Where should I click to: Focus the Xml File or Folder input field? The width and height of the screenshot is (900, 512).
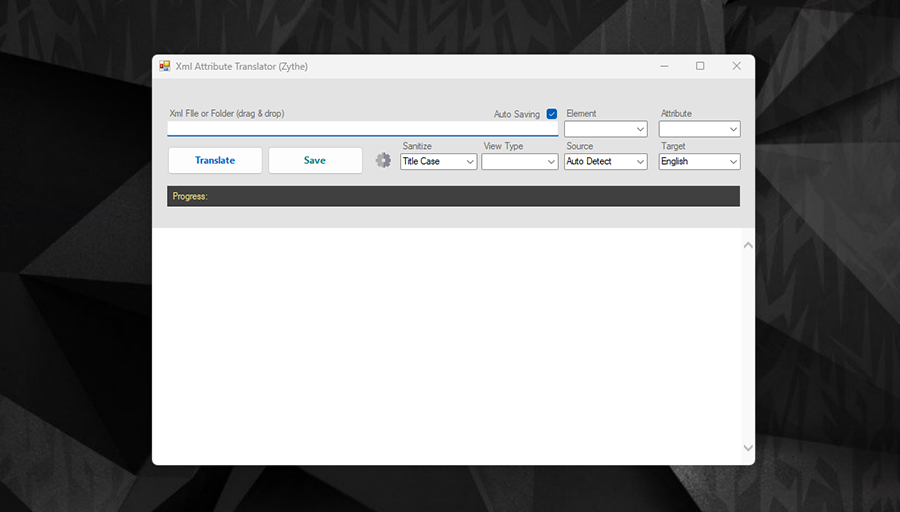[362, 128]
